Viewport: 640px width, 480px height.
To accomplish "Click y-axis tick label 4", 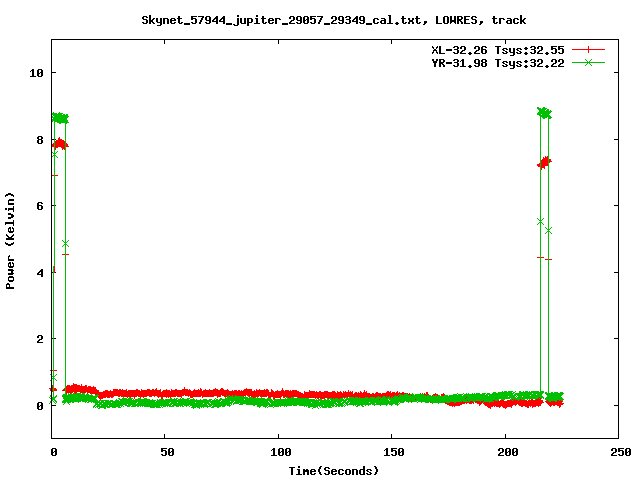I will point(40,273).
